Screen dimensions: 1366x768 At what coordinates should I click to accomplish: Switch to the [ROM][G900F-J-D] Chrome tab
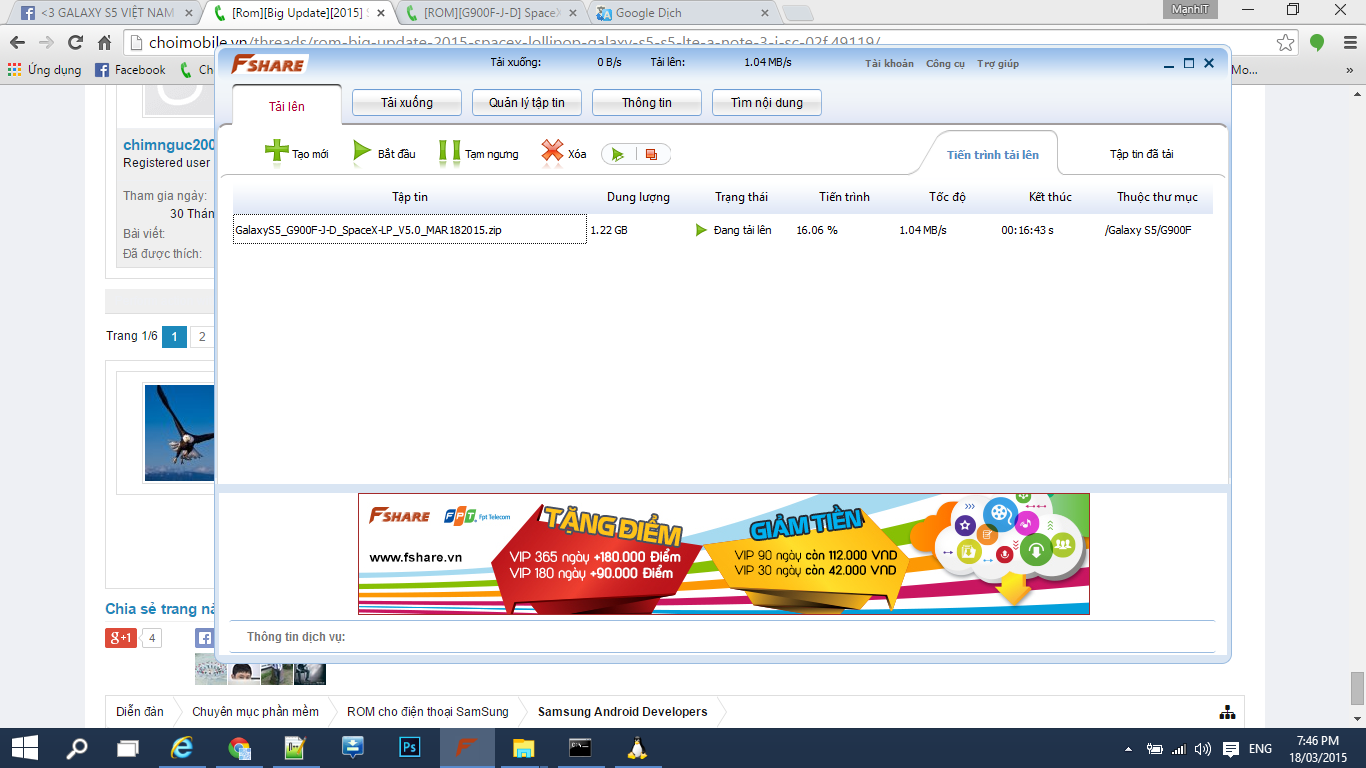[x=492, y=13]
